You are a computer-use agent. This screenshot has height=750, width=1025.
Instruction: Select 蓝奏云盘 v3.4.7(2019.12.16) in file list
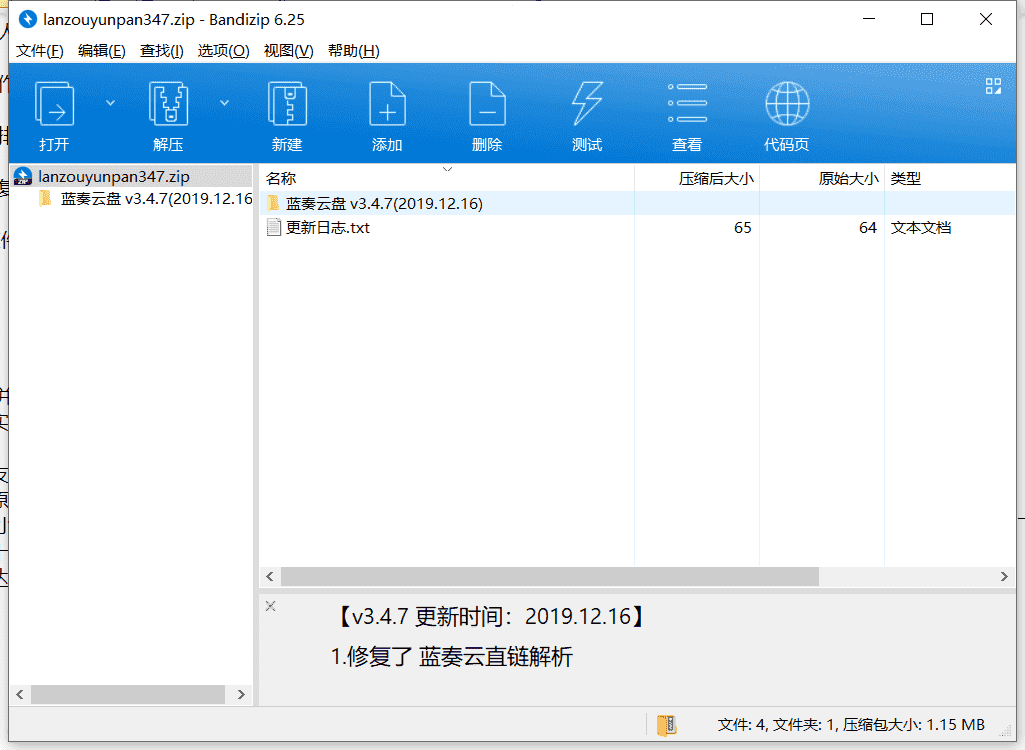pos(384,203)
